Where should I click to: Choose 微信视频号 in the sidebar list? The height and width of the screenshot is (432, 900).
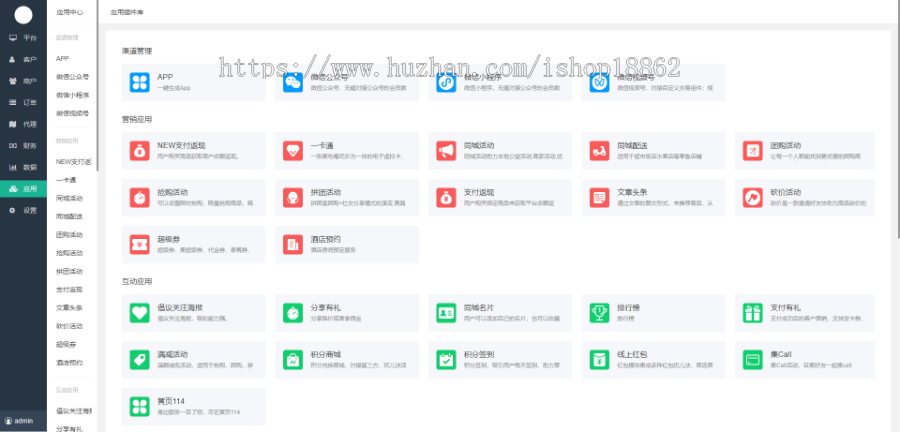pos(72,114)
